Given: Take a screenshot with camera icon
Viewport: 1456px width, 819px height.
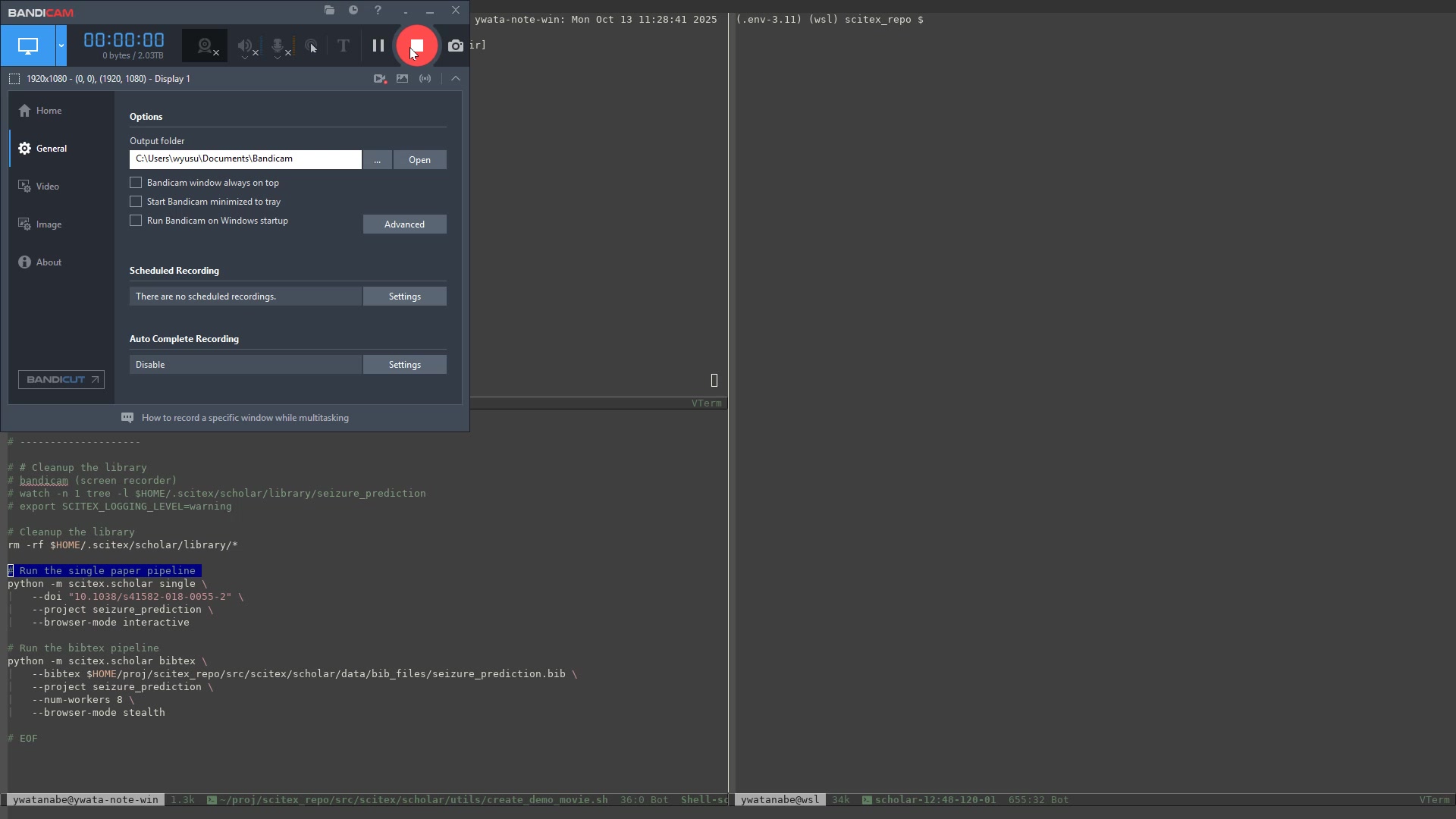Looking at the screenshot, I should [x=455, y=45].
